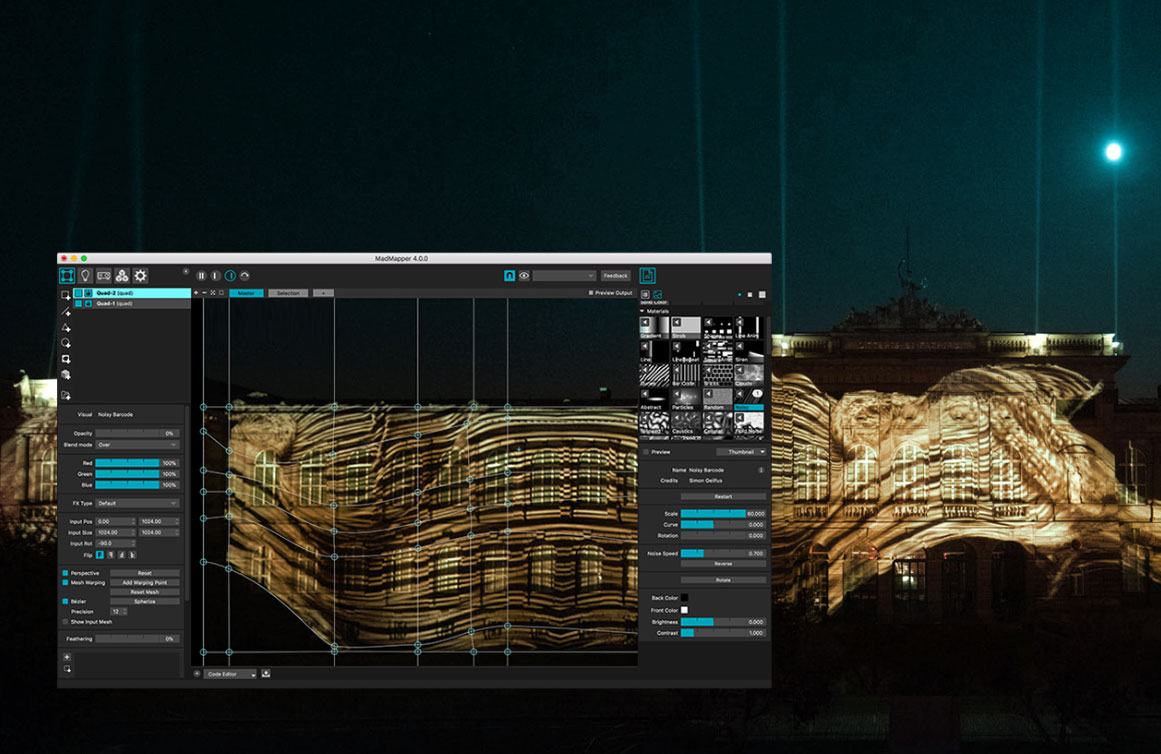Open the Lights bulb icon tab
The width and height of the screenshot is (1161, 754).
click(x=85, y=276)
